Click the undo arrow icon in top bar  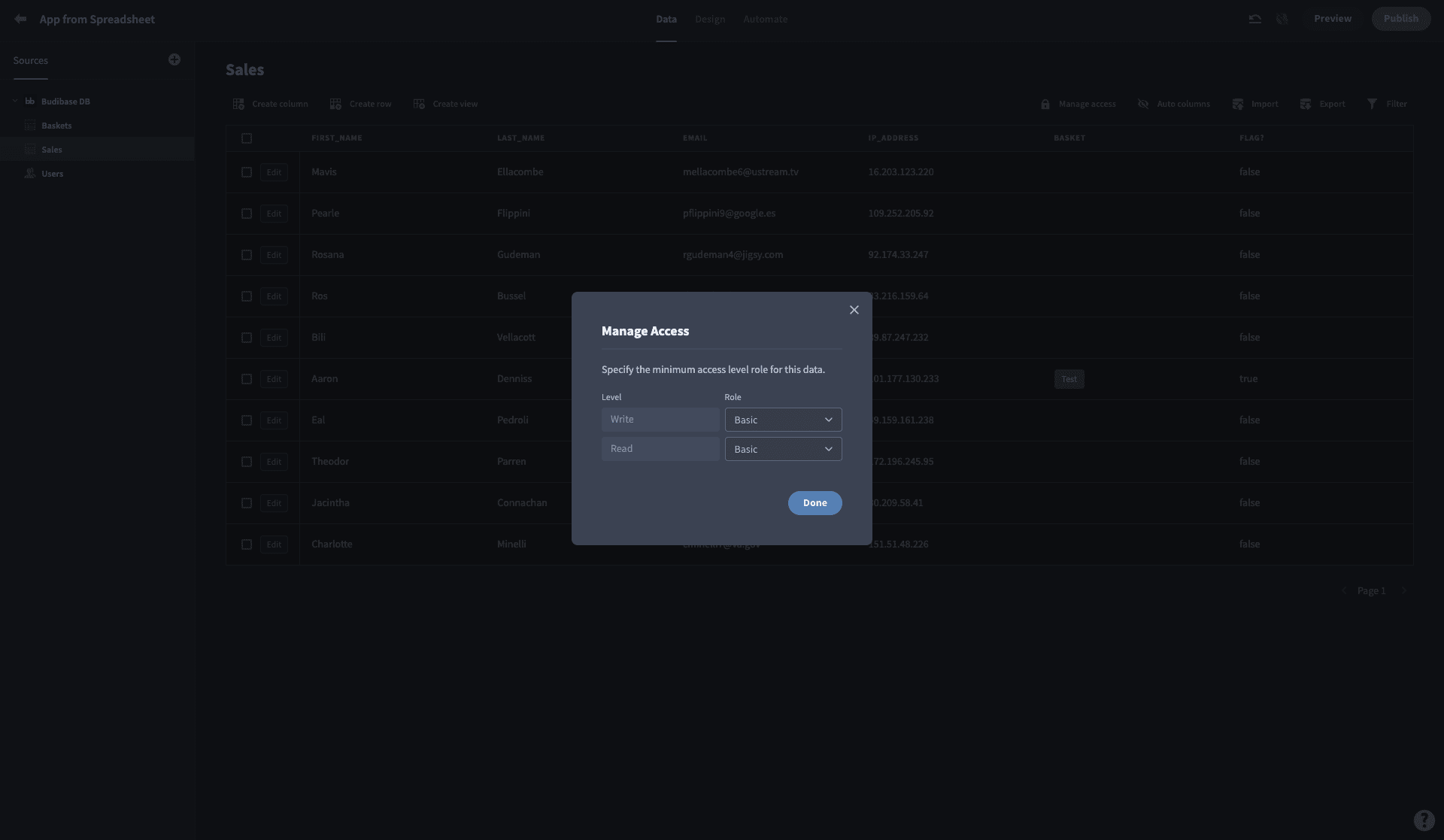pos(1254,19)
